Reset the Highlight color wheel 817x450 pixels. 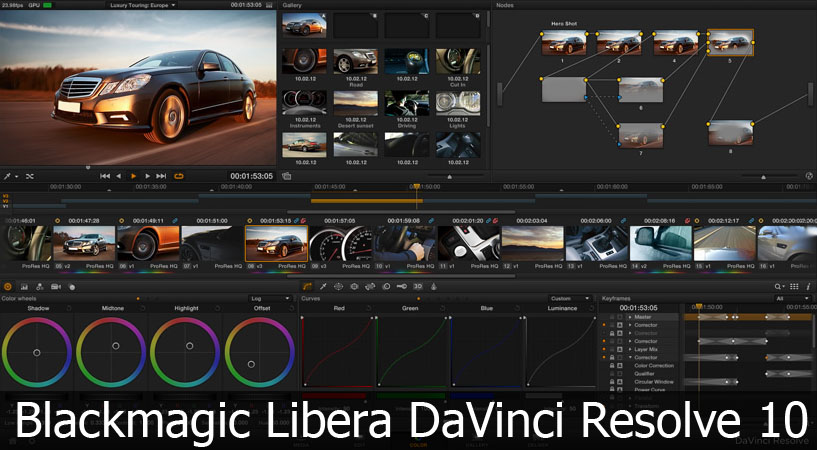coord(217,308)
